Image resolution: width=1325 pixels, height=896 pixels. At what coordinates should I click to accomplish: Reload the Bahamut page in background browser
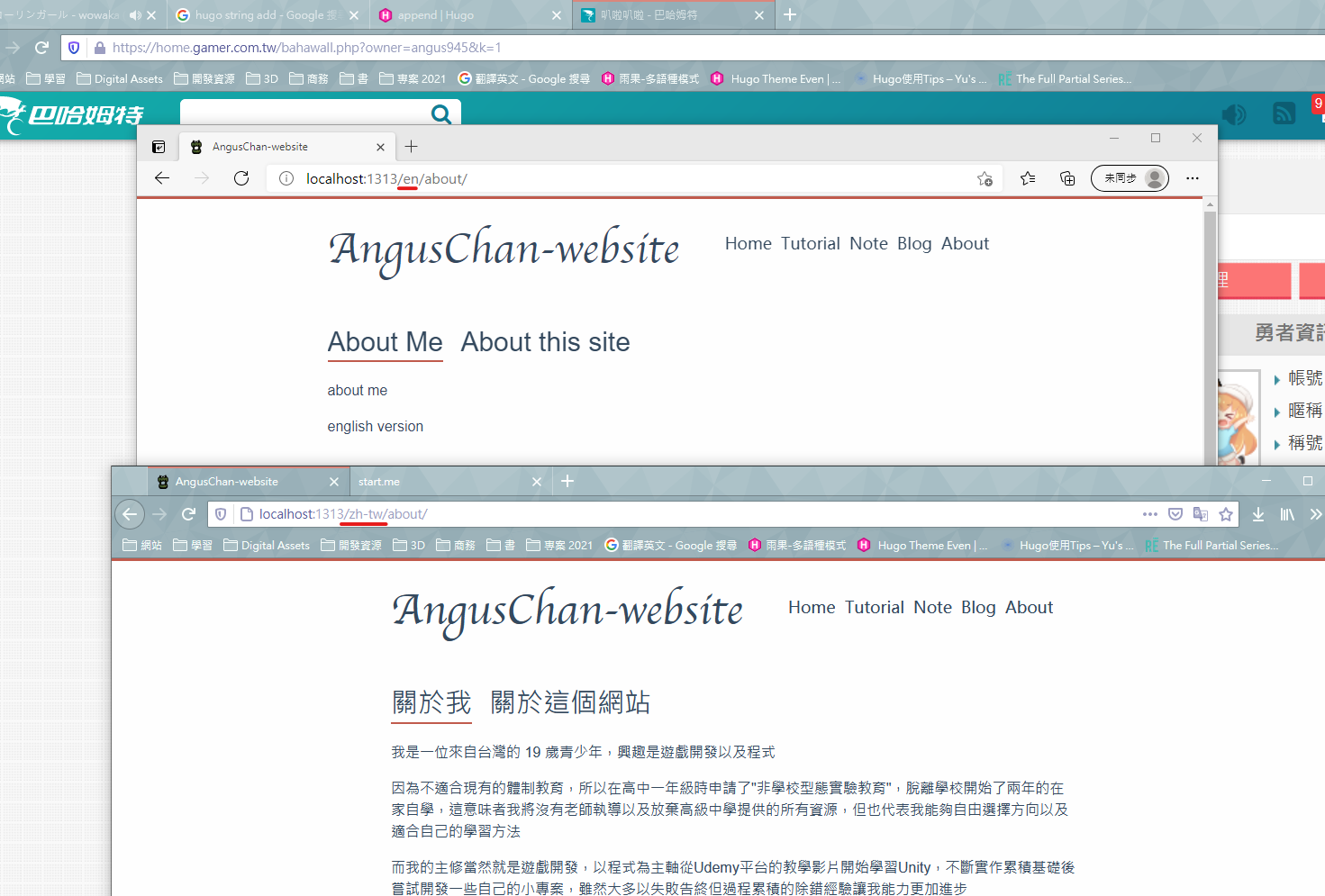pyautogui.click(x=41, y=48)
